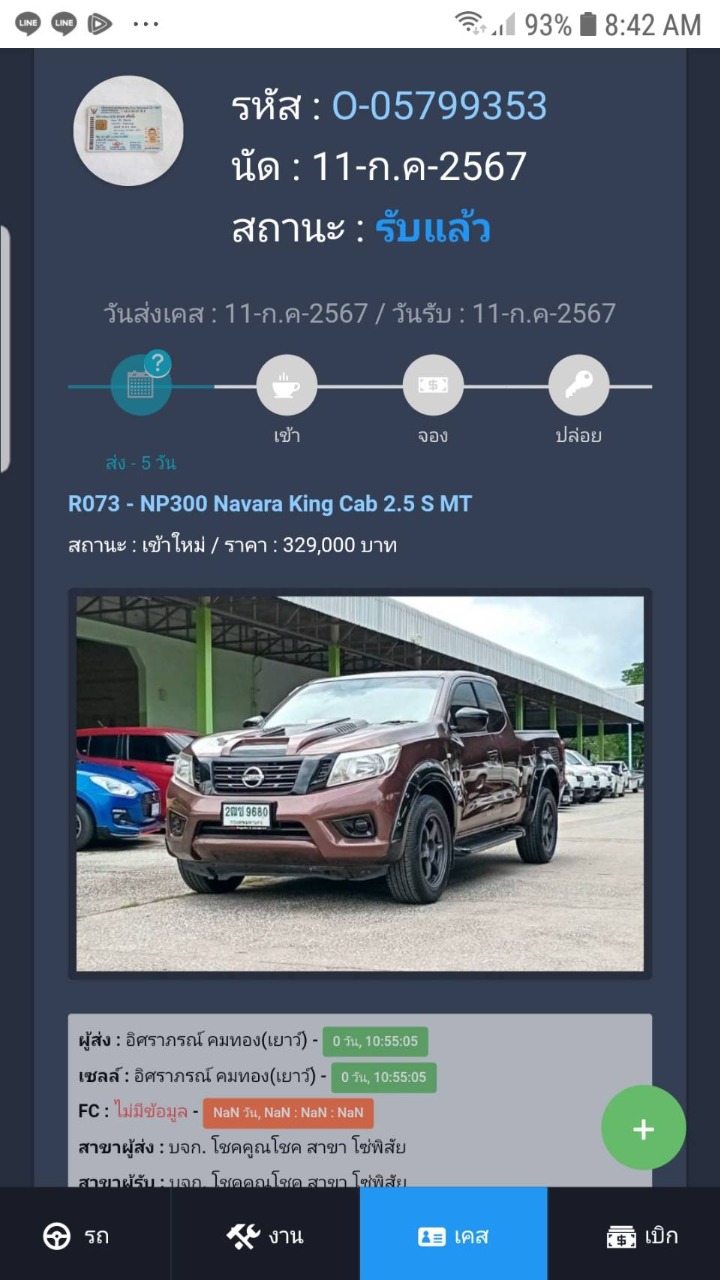Tap the green plus floating button
The image size is (720, 1280).
coord(643,1128)
